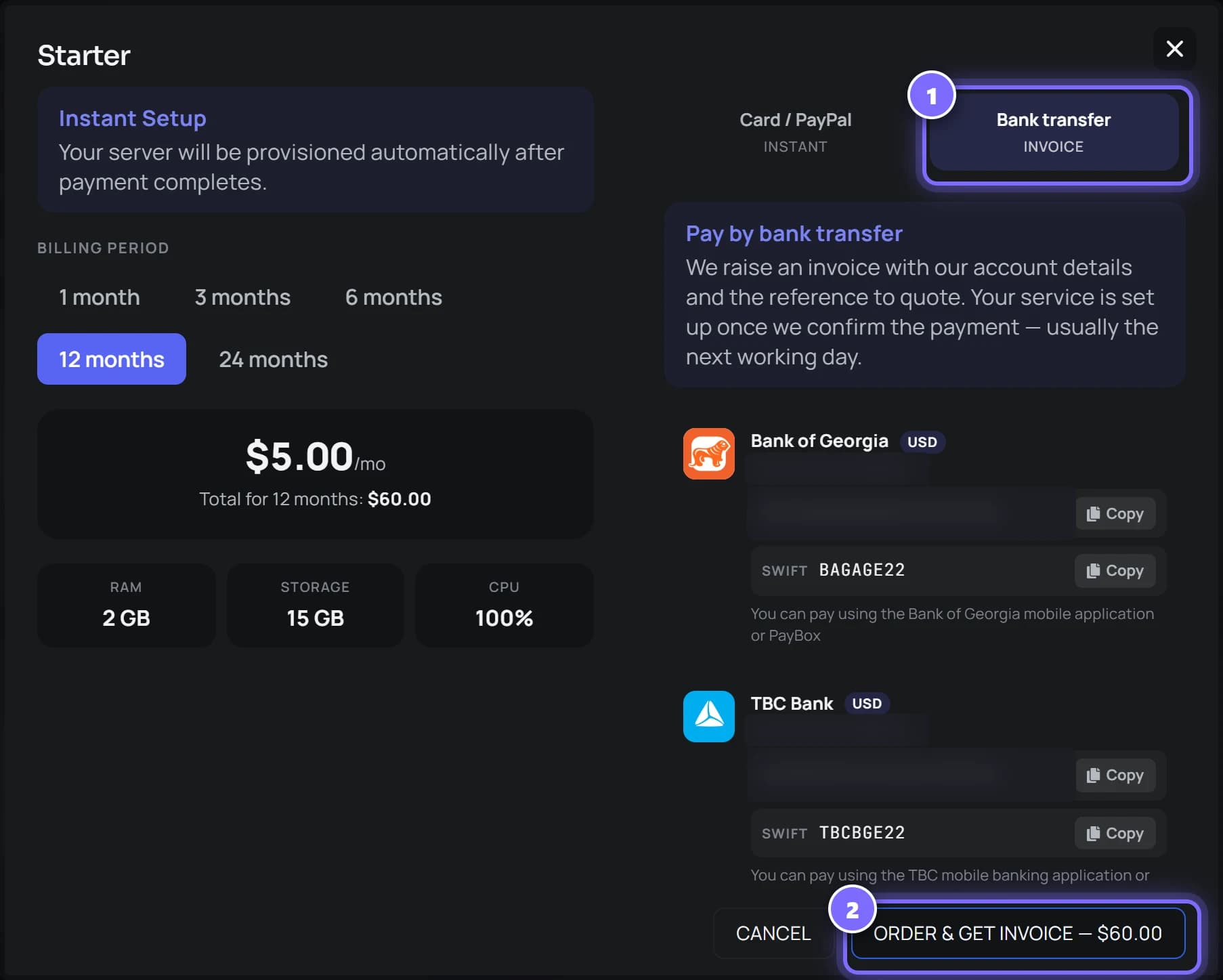The width and height of the screenshot is (1223, 980).
Task: Copy the BAGAGE22 SWIFT code
Action: tap(1115, 571)
